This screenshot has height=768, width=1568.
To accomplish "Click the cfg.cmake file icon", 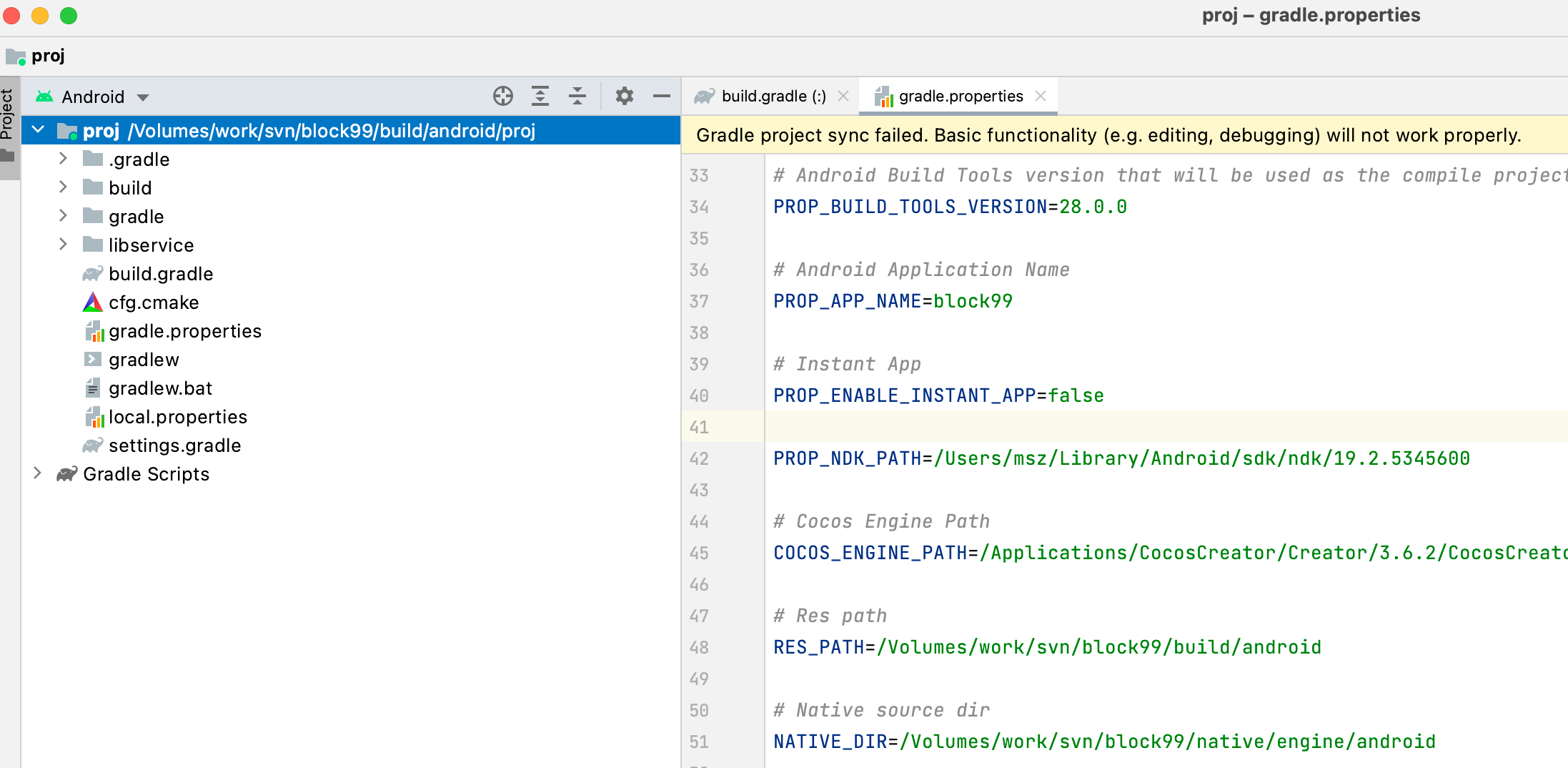I will [x=93, y=302].
